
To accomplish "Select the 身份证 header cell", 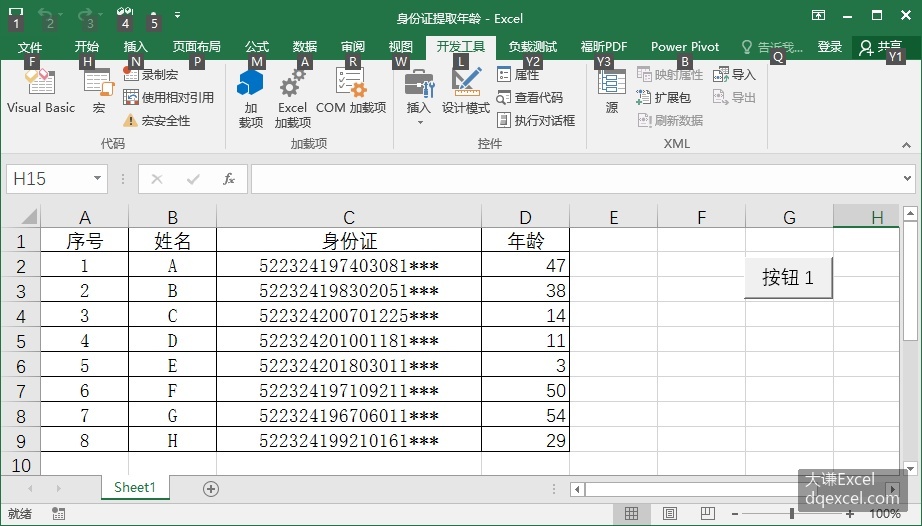I will point(349,240).
